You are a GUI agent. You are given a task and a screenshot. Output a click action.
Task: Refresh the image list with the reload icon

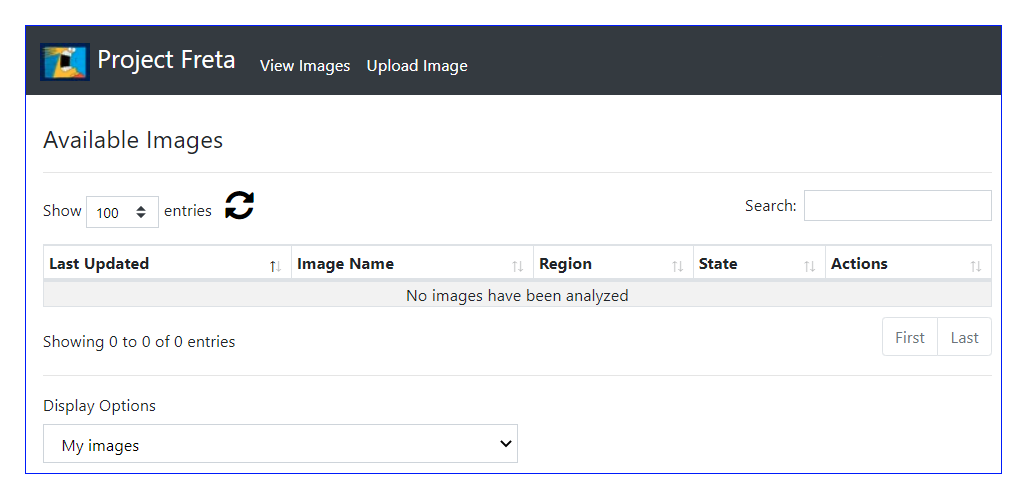[x=240, y=206]
